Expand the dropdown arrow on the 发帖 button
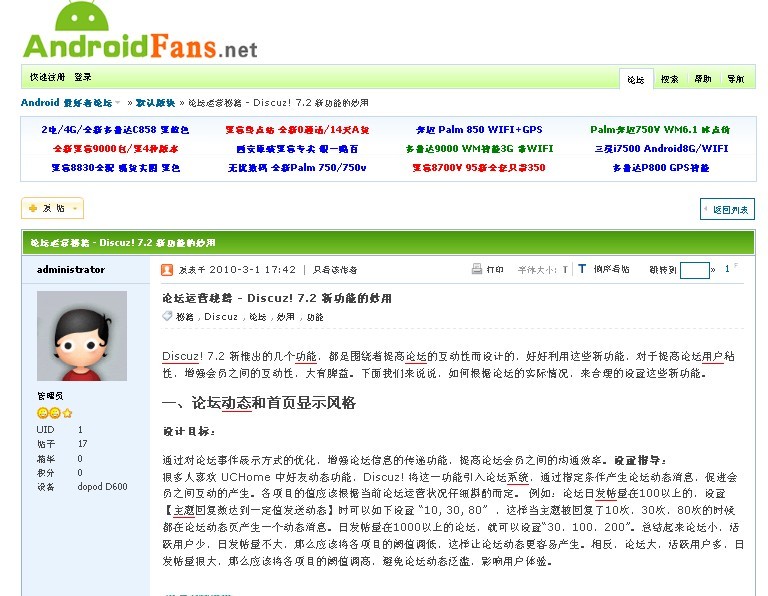Viewport: 768px width, 596px height. (x=75, y=209)
